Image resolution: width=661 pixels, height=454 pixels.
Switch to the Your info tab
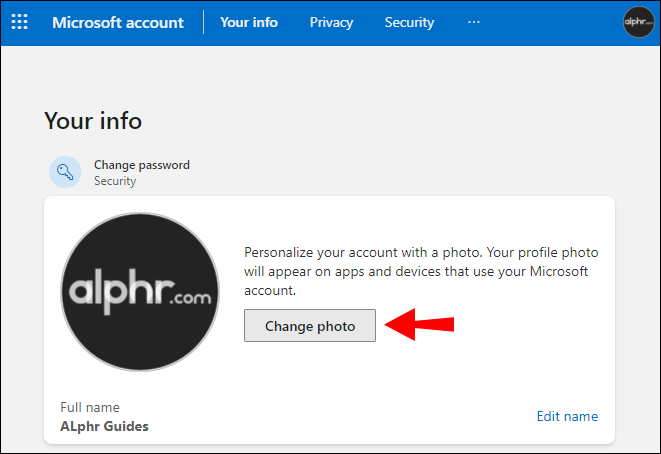pos(249,22)
